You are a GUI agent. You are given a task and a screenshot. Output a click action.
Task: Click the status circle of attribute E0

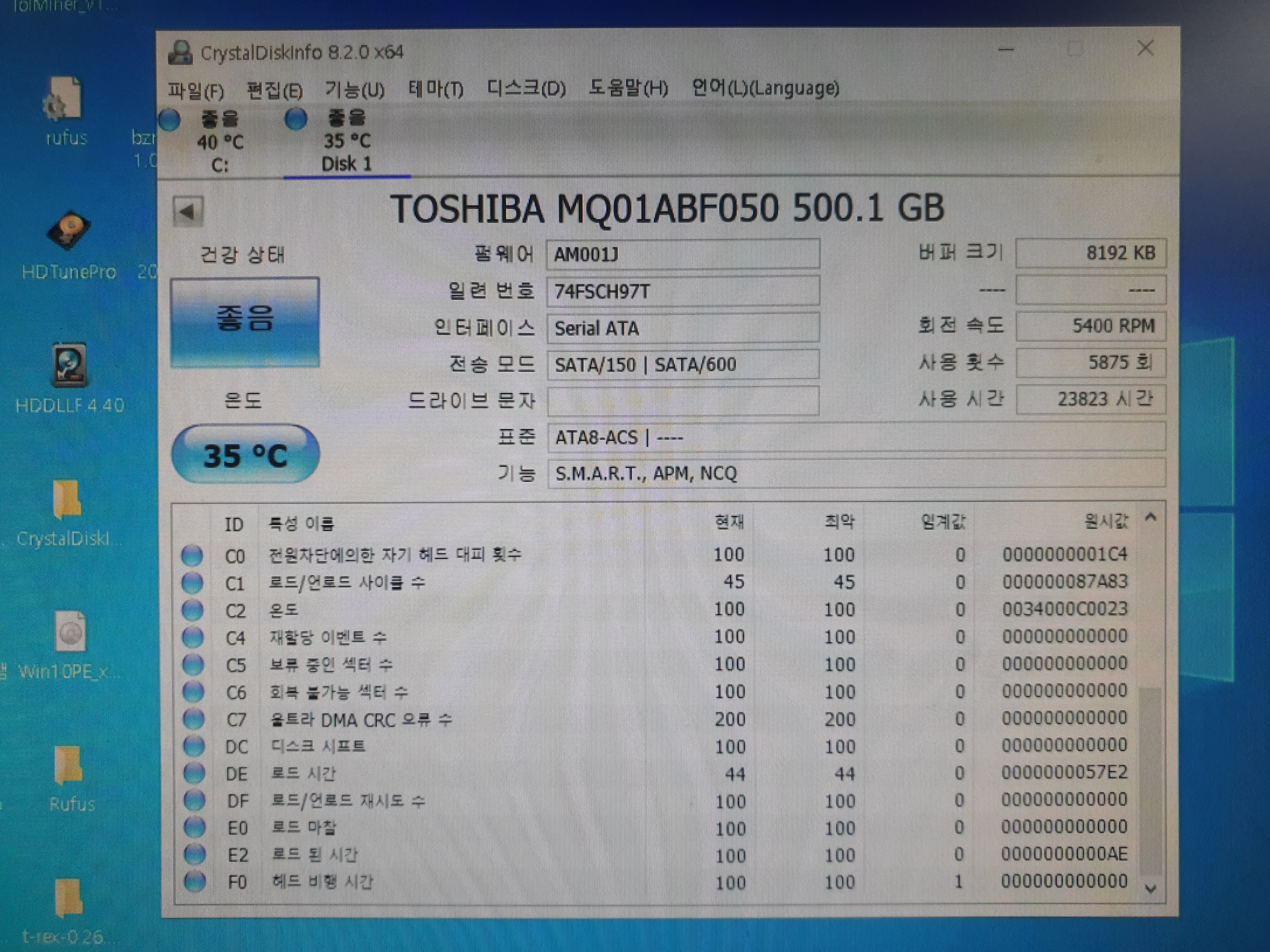point(195,827)
